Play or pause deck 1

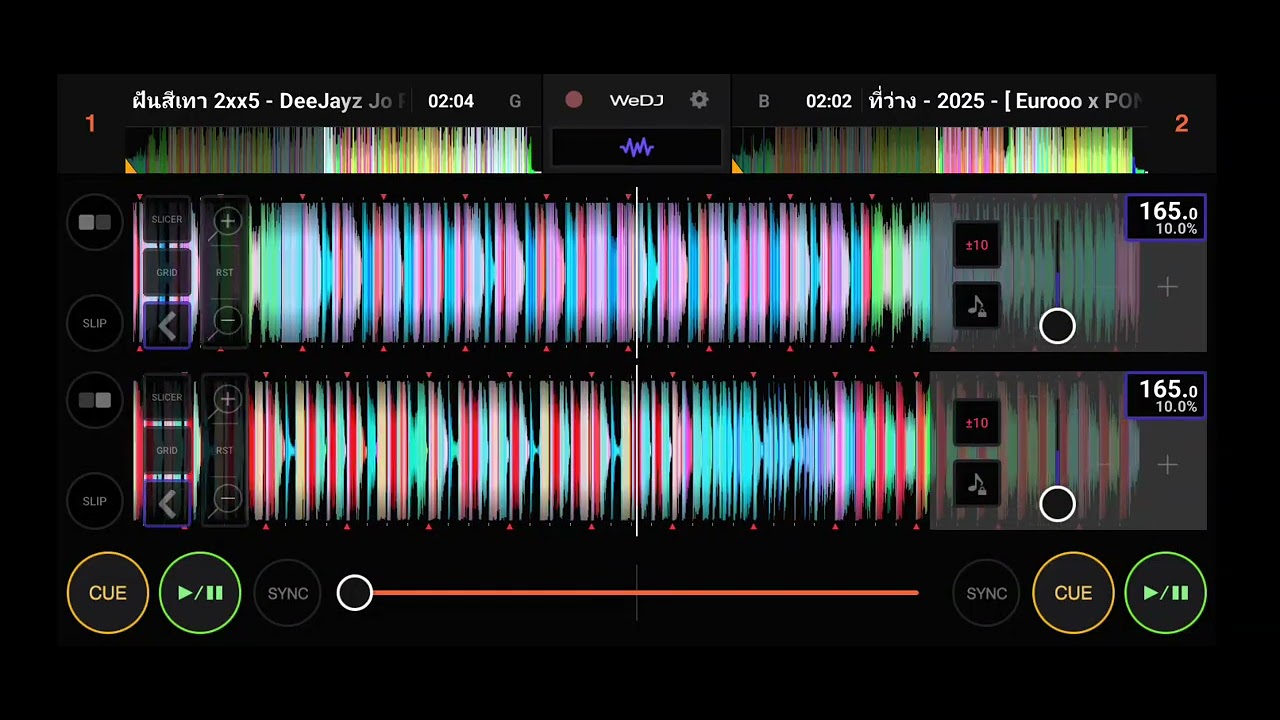(200, 593)
